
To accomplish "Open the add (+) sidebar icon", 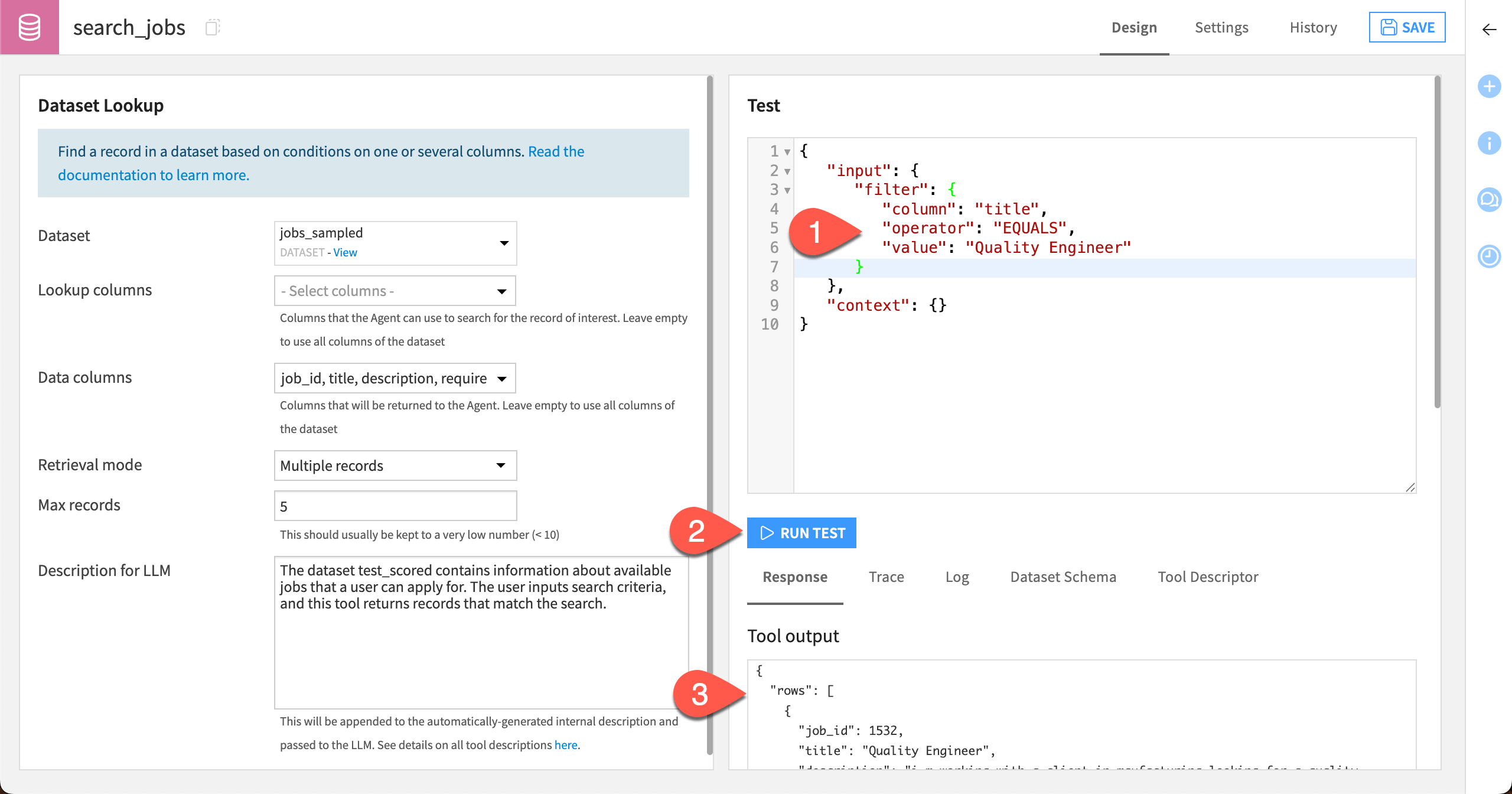I will pos(1490,86).
